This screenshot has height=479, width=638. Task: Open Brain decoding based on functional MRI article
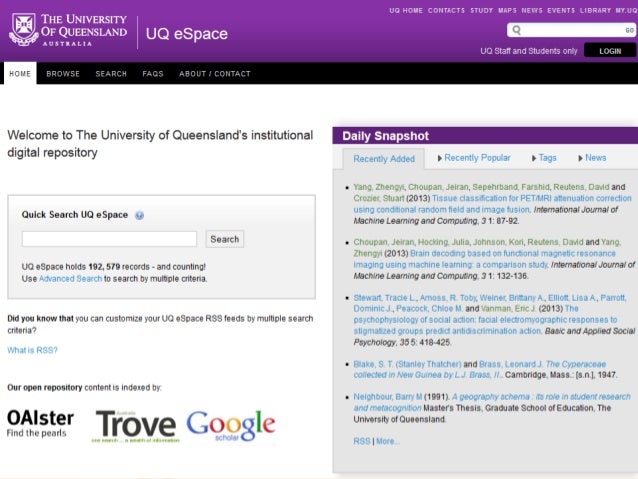[485, 259]
